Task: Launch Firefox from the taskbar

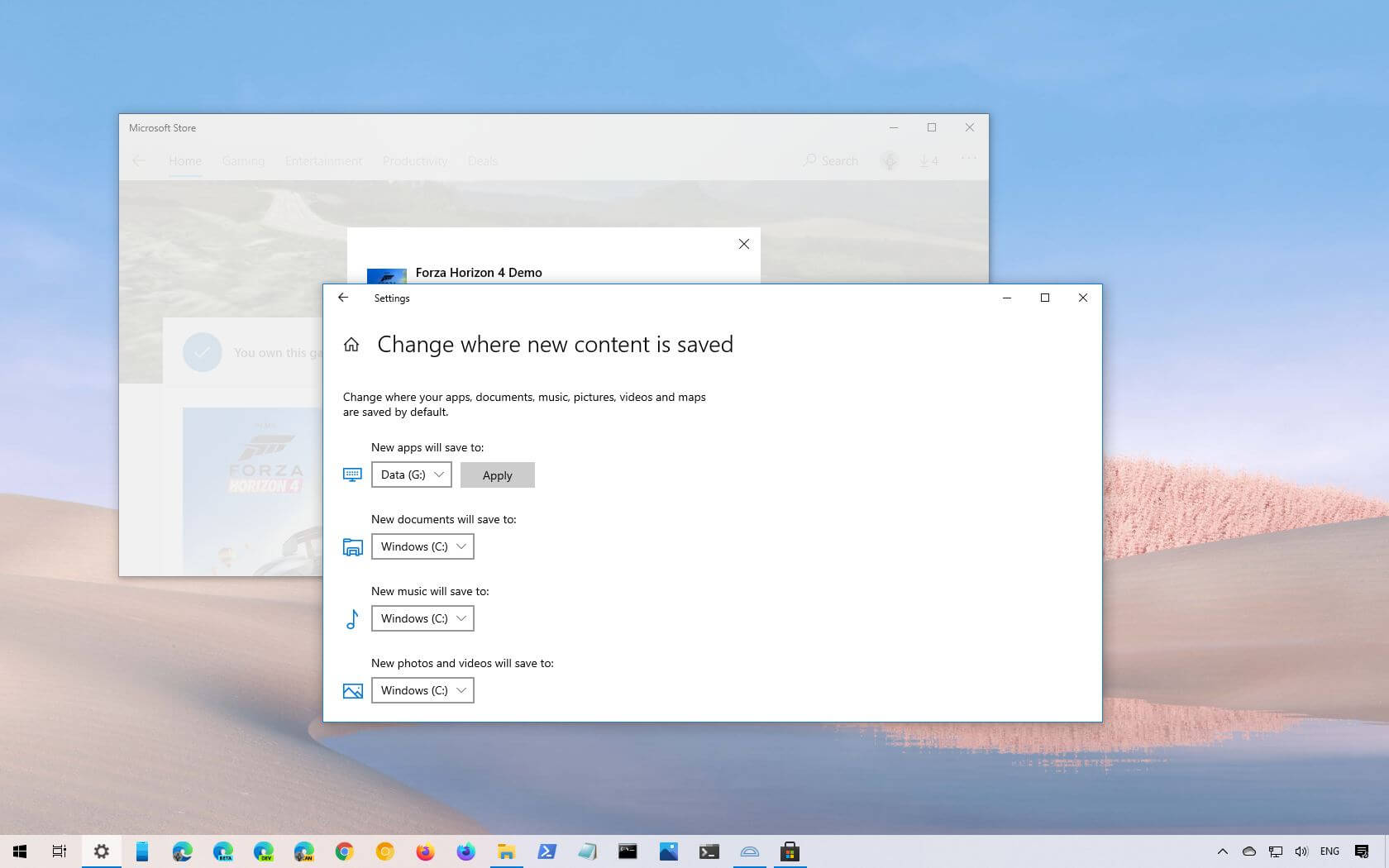Action: point(425,851)
